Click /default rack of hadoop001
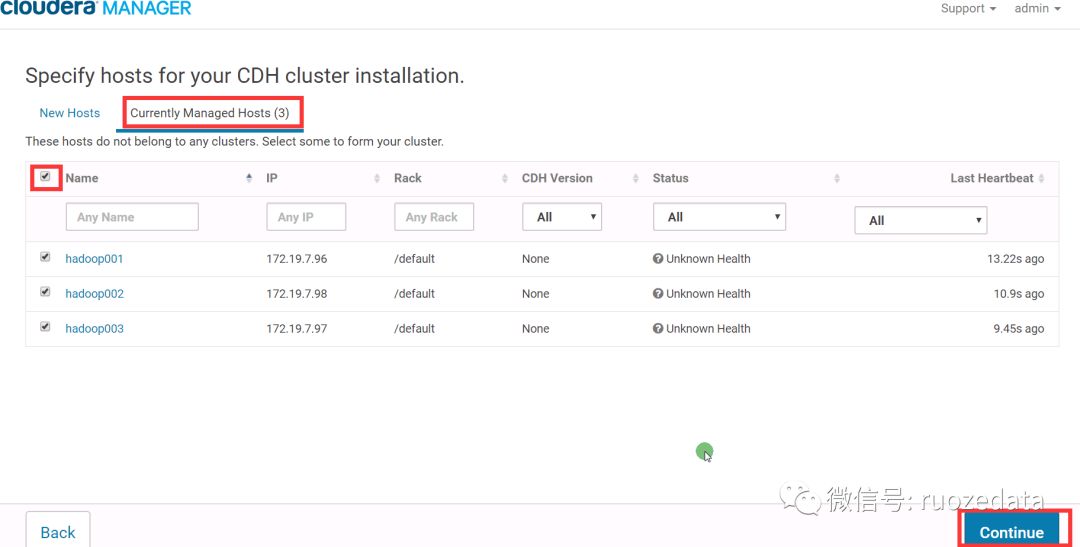The width and height of the screenshot is (1080, 547). [415, 259]
